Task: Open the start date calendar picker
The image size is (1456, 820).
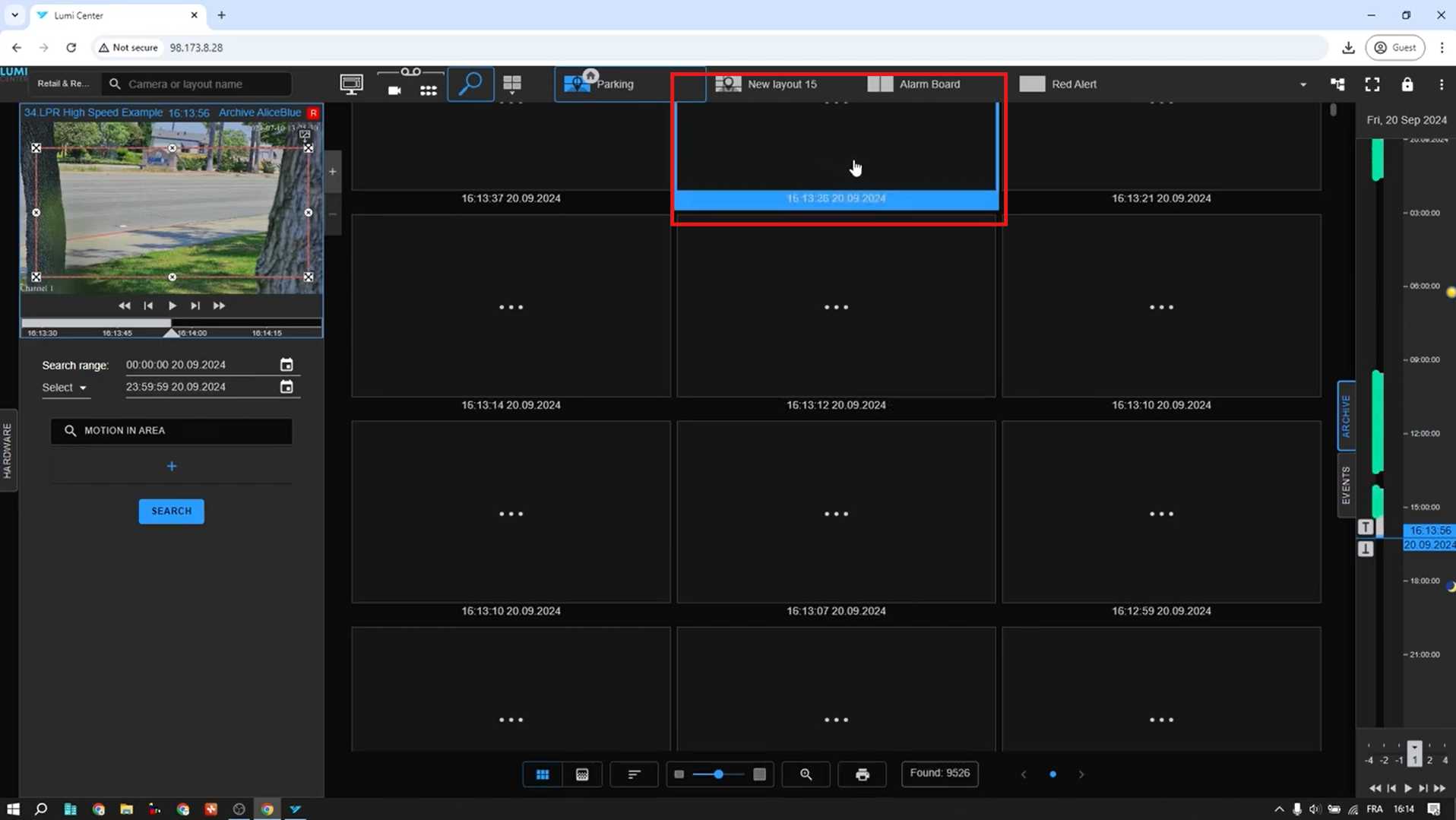Action: 286,365
